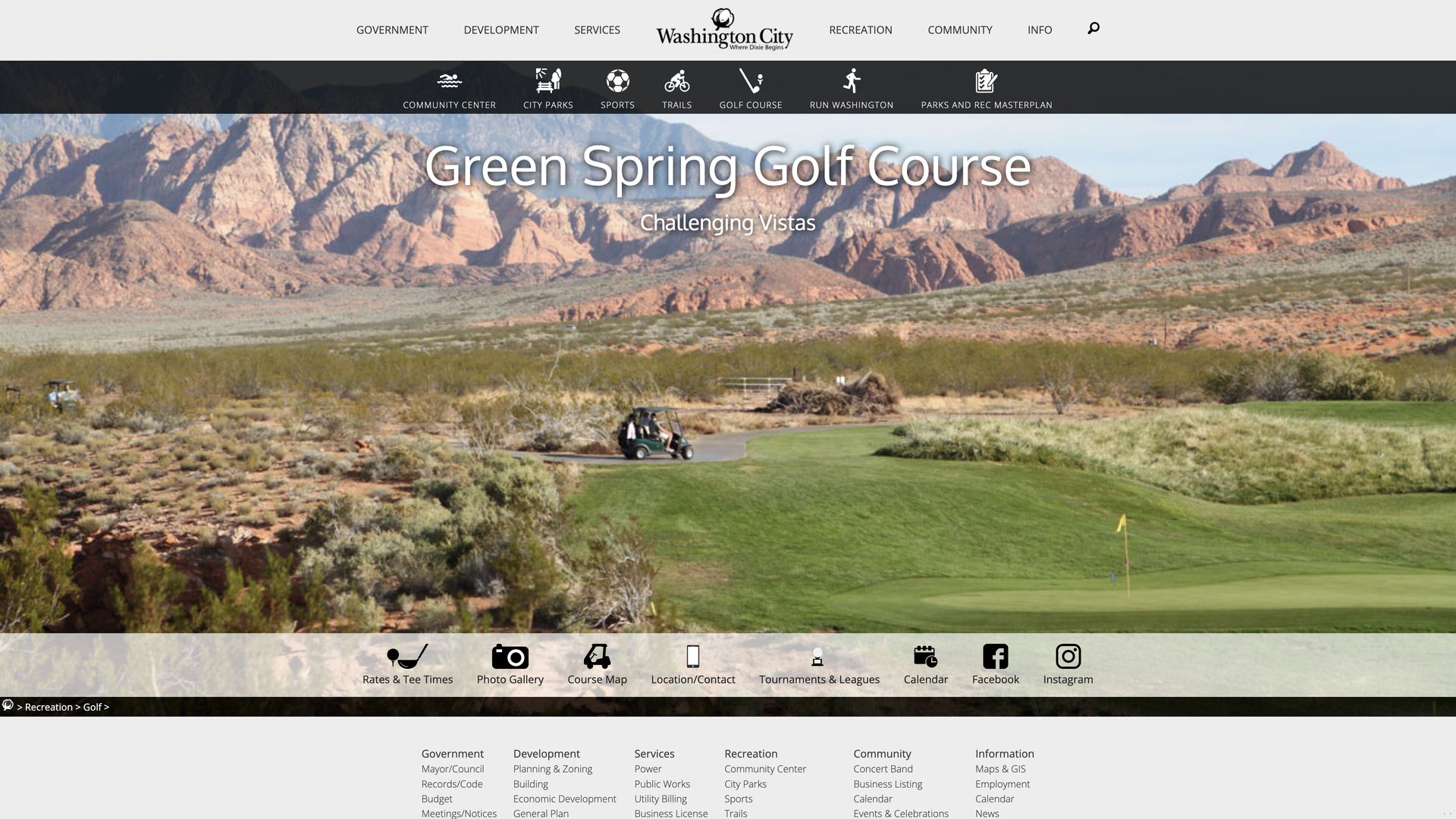Open the Public Works footer link
This screenshot has width=1456, height=819.
click(x=662, y=784)
